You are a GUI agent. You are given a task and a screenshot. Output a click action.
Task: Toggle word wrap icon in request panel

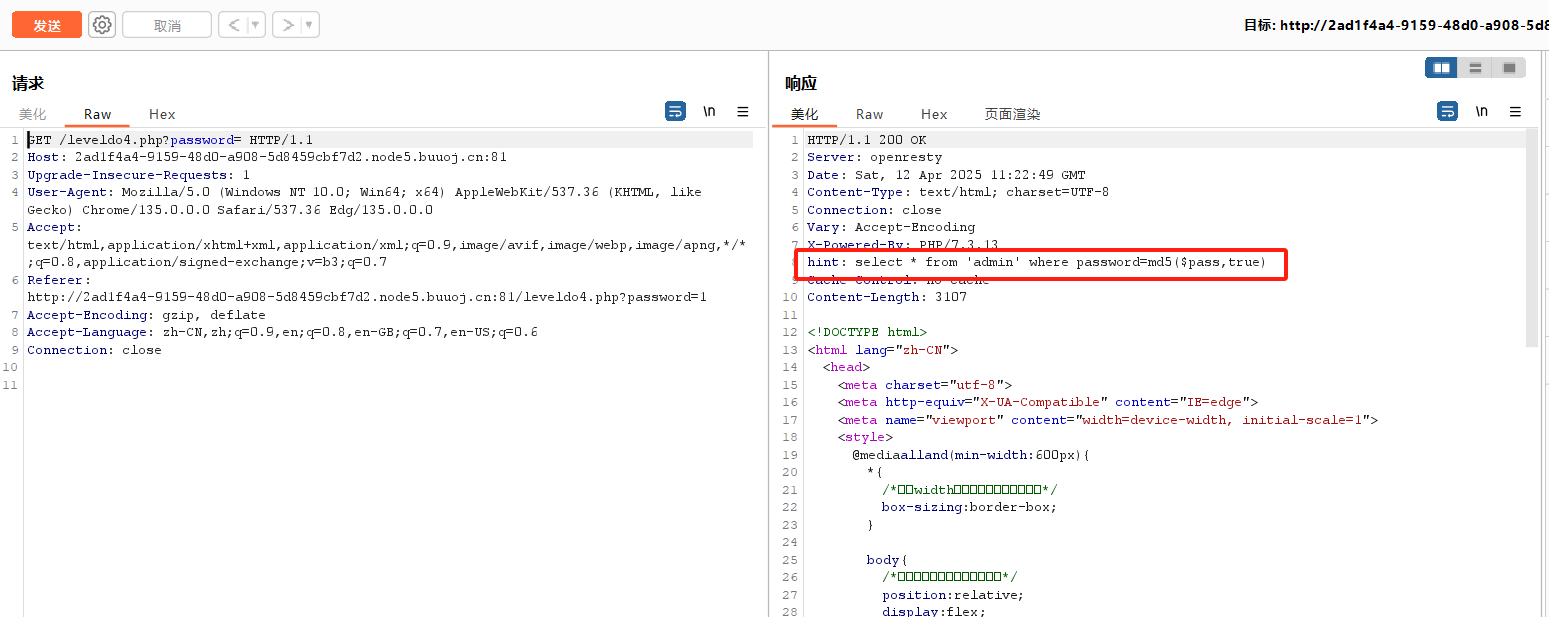click(675, 111)
